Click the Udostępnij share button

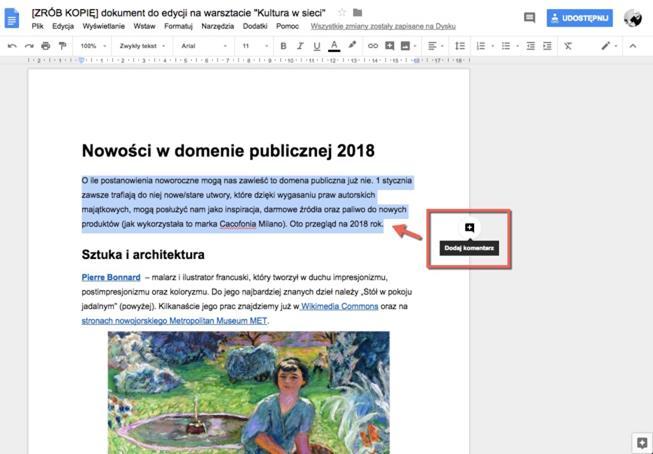tap(580, 18)
